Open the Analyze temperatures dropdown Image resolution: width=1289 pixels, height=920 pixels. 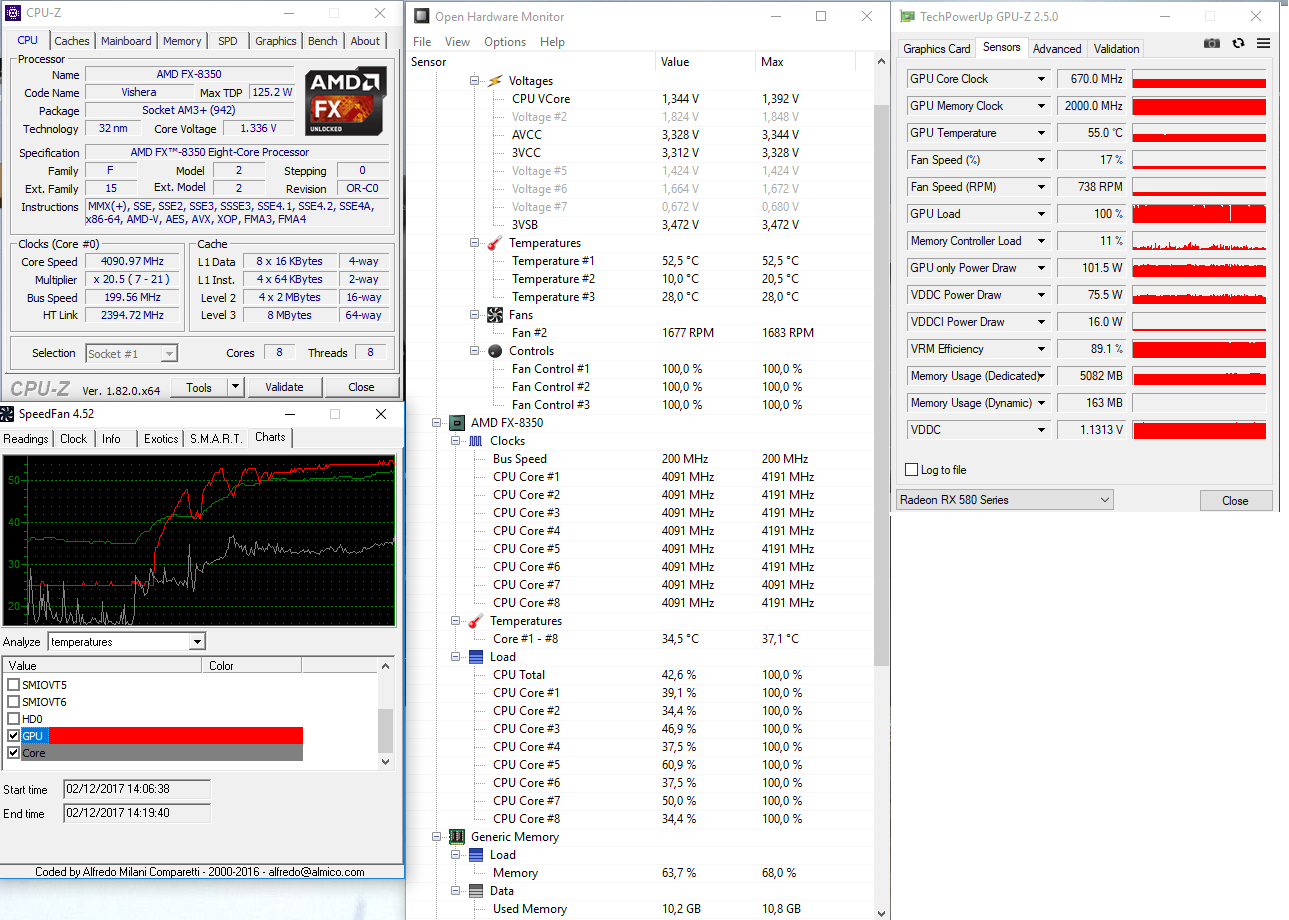[x=197, y=642]
